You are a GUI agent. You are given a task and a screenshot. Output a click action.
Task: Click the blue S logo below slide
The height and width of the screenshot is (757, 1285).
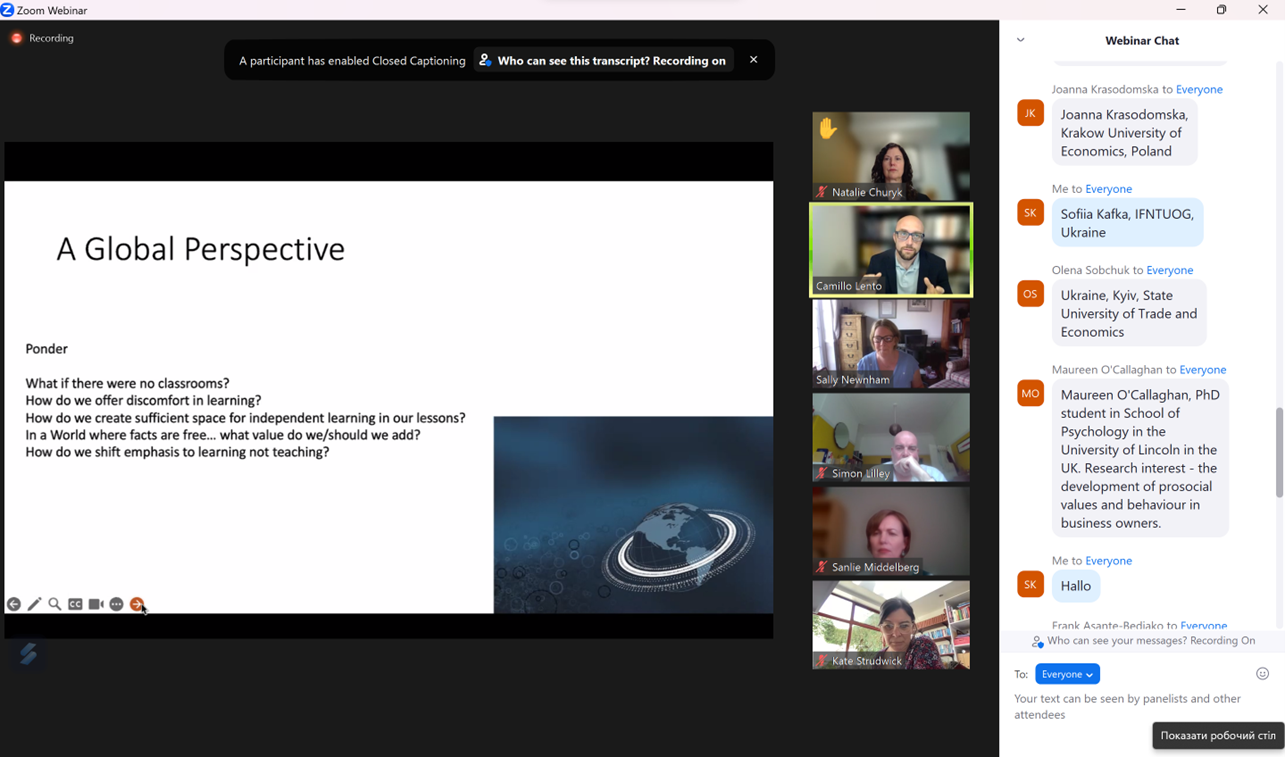[x=28, y=653]
